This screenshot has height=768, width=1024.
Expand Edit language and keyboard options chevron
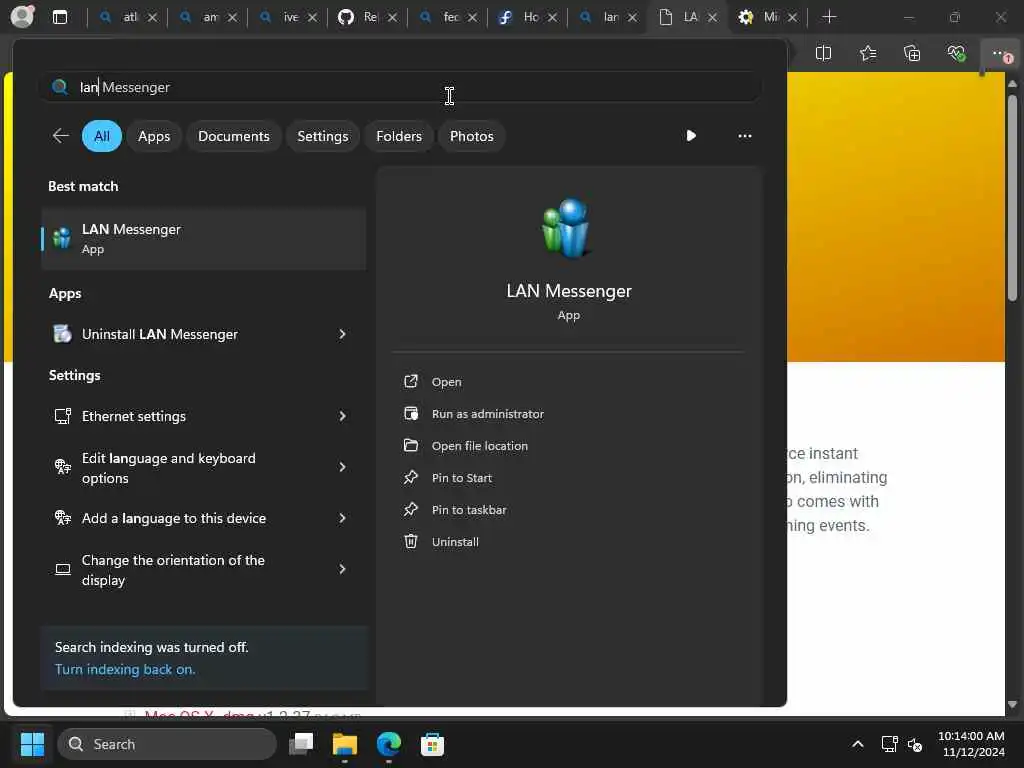(x=342, y=467)
